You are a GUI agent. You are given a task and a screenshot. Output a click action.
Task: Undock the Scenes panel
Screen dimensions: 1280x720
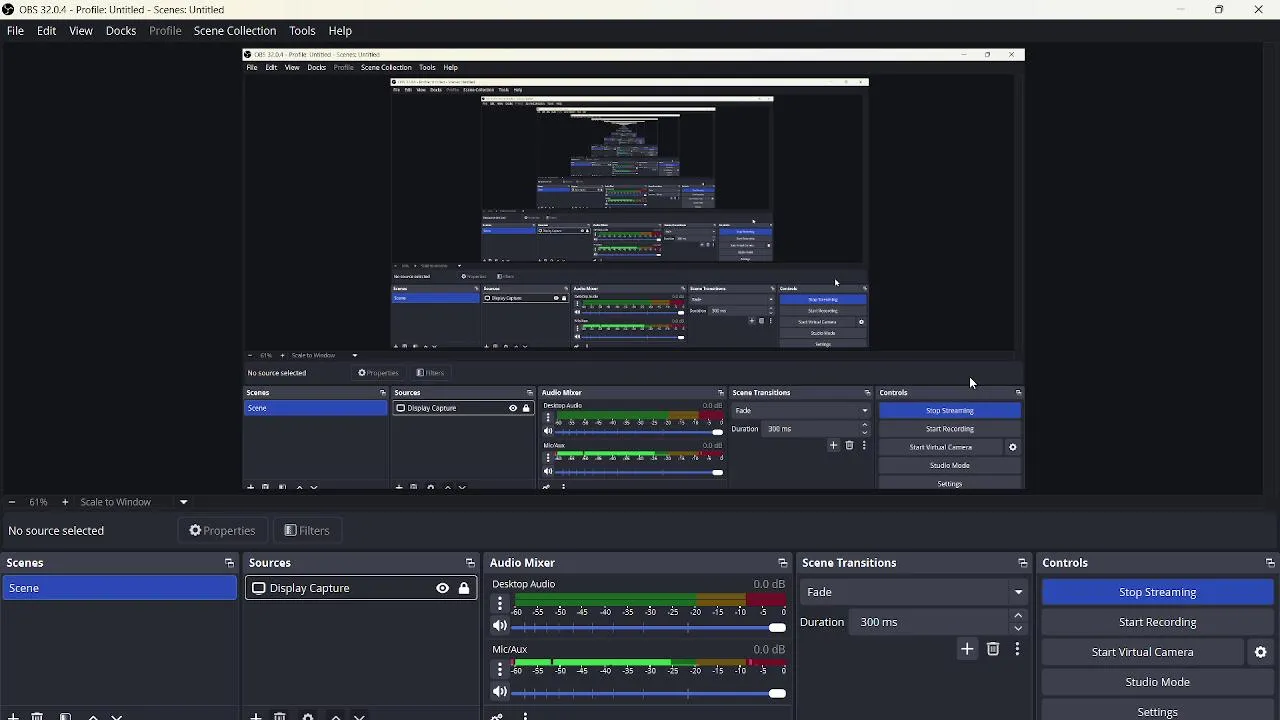coord(229,563)
